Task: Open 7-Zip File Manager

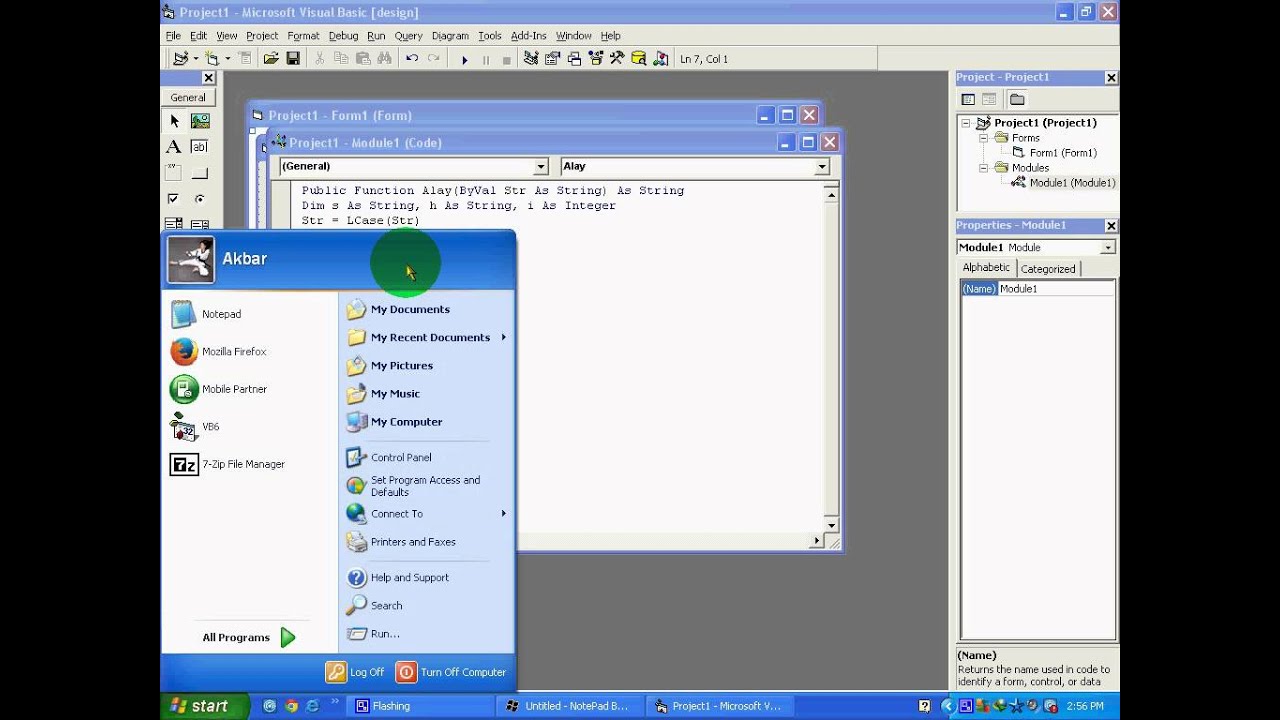Action: pos(228,464)
